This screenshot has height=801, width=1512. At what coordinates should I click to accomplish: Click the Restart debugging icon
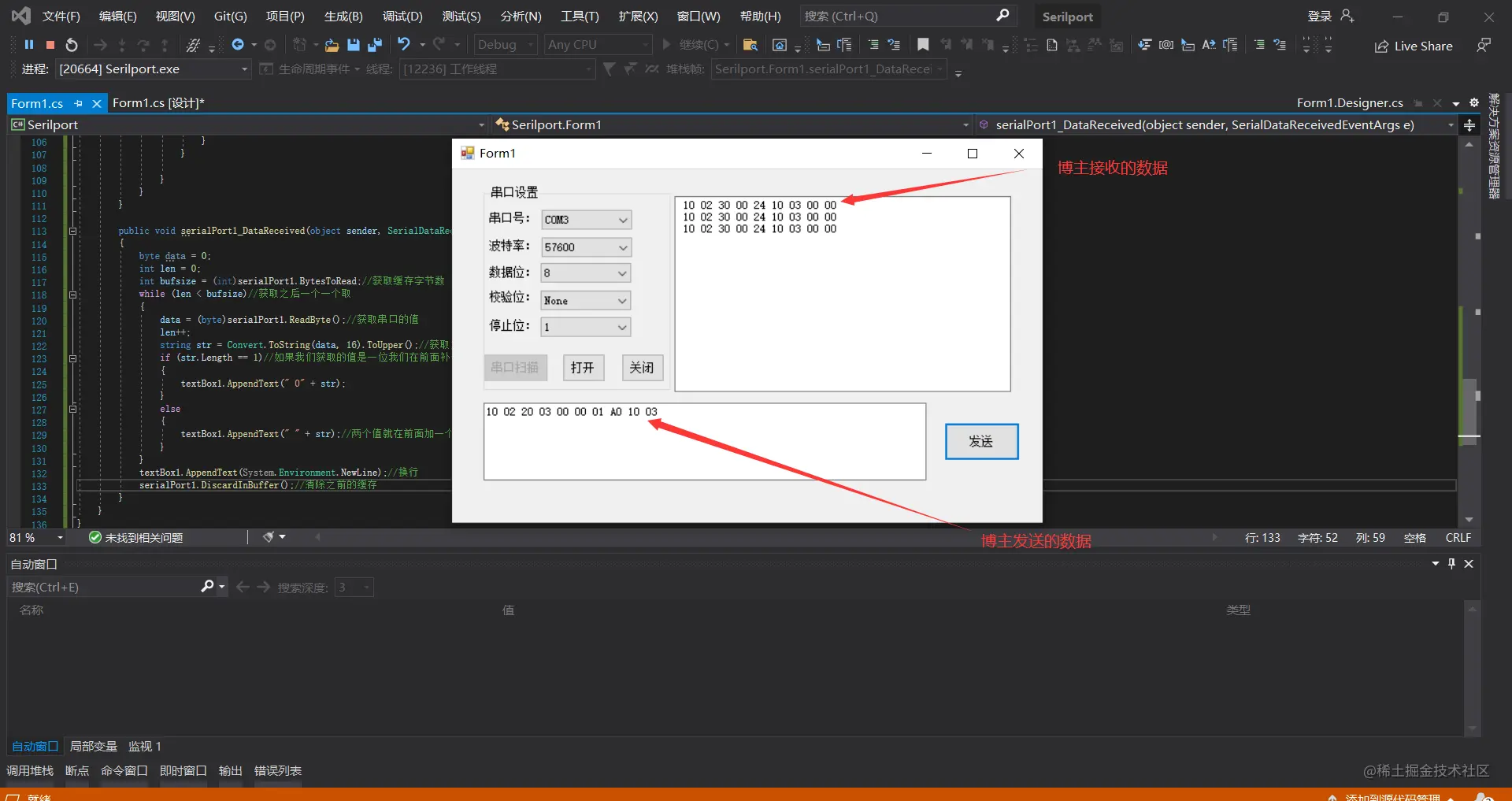pyautogui.click(x=72, y=45)
